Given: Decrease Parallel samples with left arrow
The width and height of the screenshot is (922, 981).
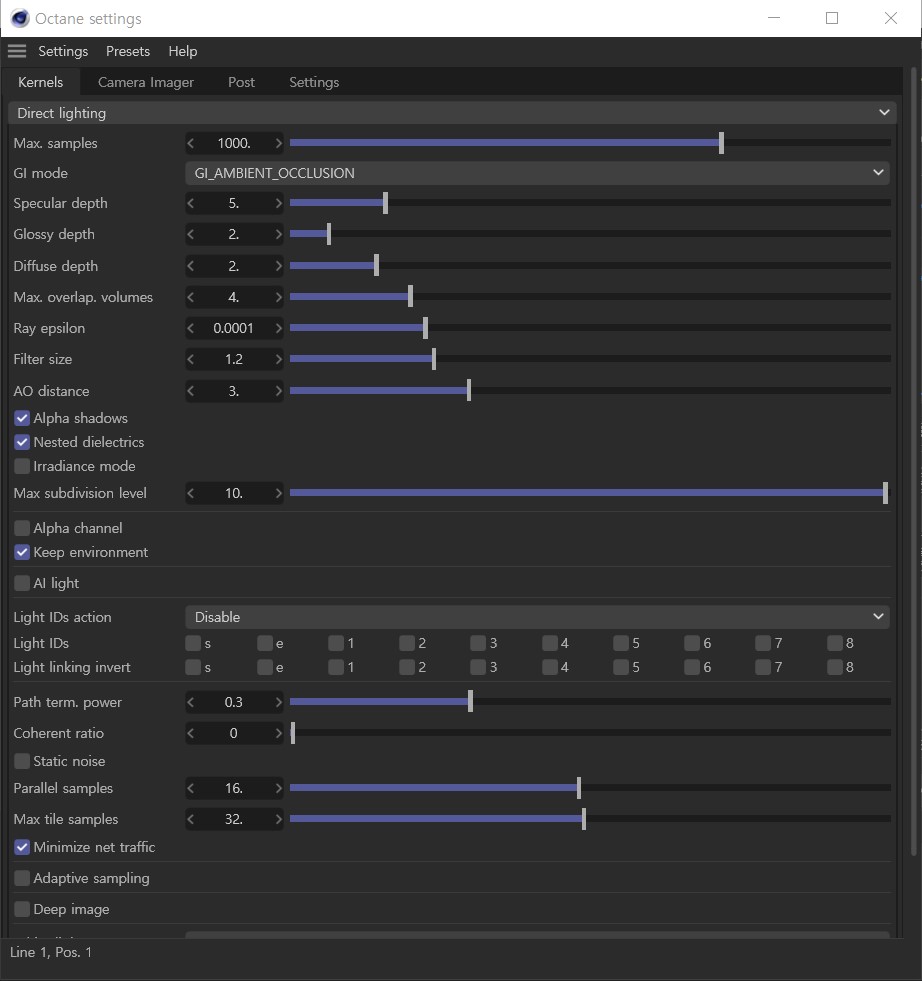Looking at the screenshot, I should [x=191, y=788].
